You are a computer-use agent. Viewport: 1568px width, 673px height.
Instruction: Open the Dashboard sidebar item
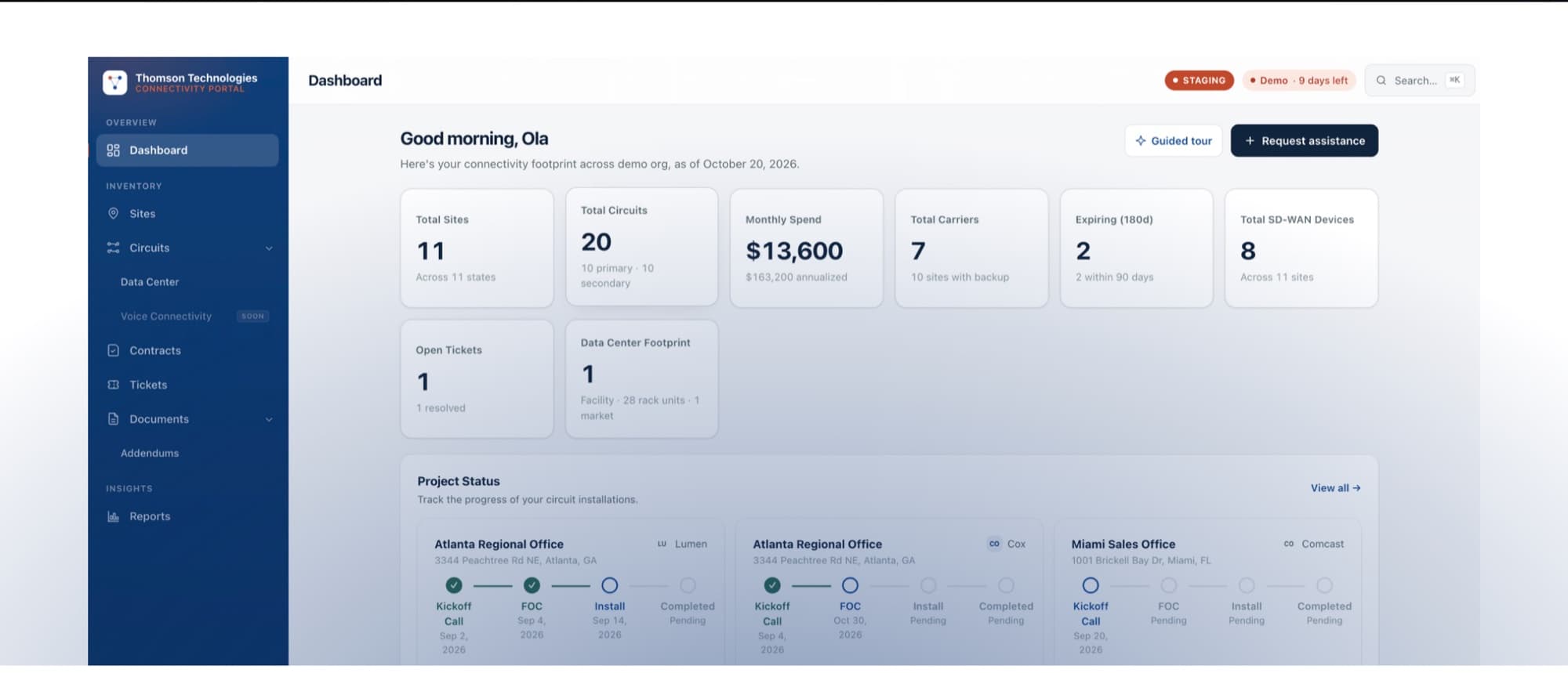187,150
